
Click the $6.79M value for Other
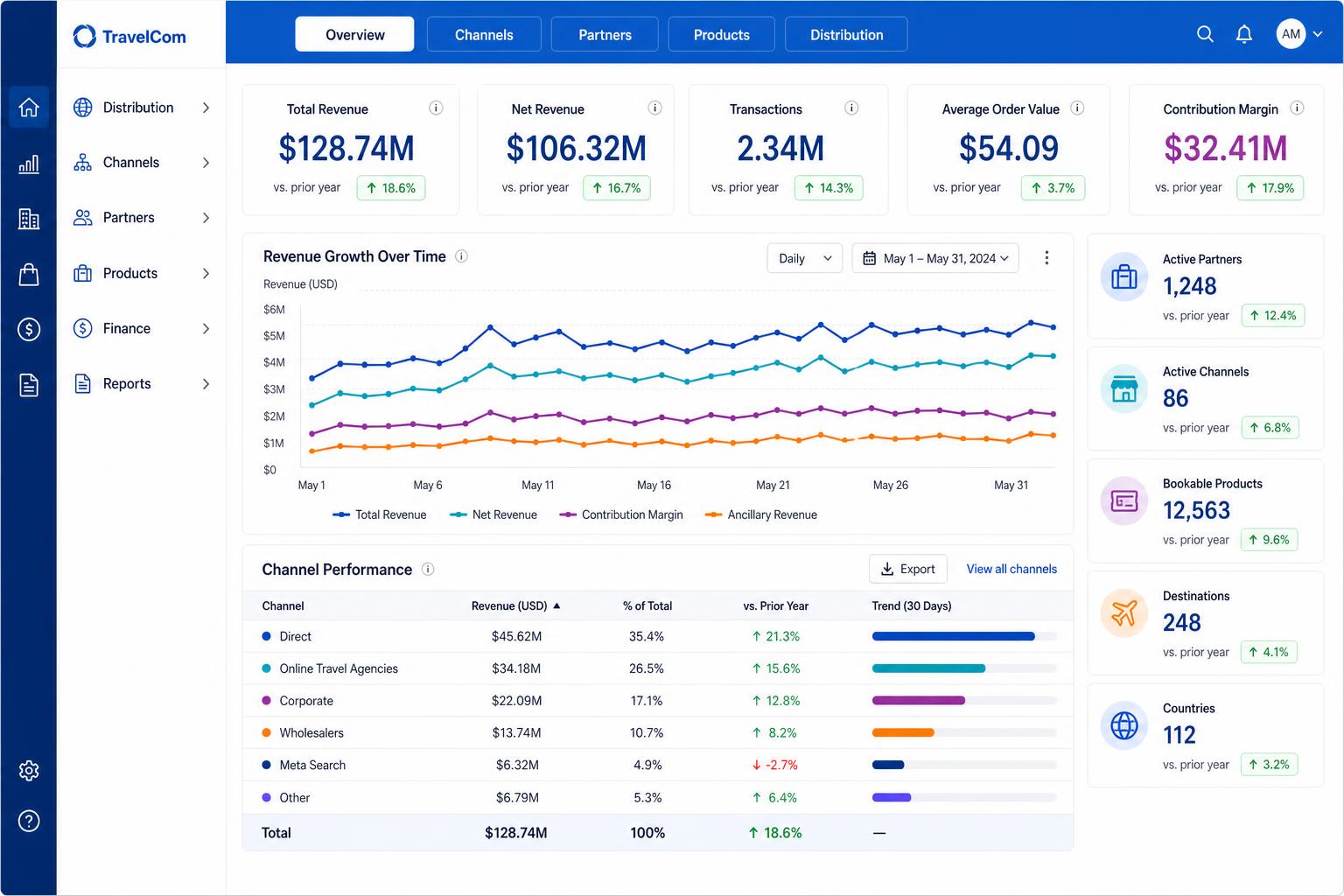[x=517, y=797]
